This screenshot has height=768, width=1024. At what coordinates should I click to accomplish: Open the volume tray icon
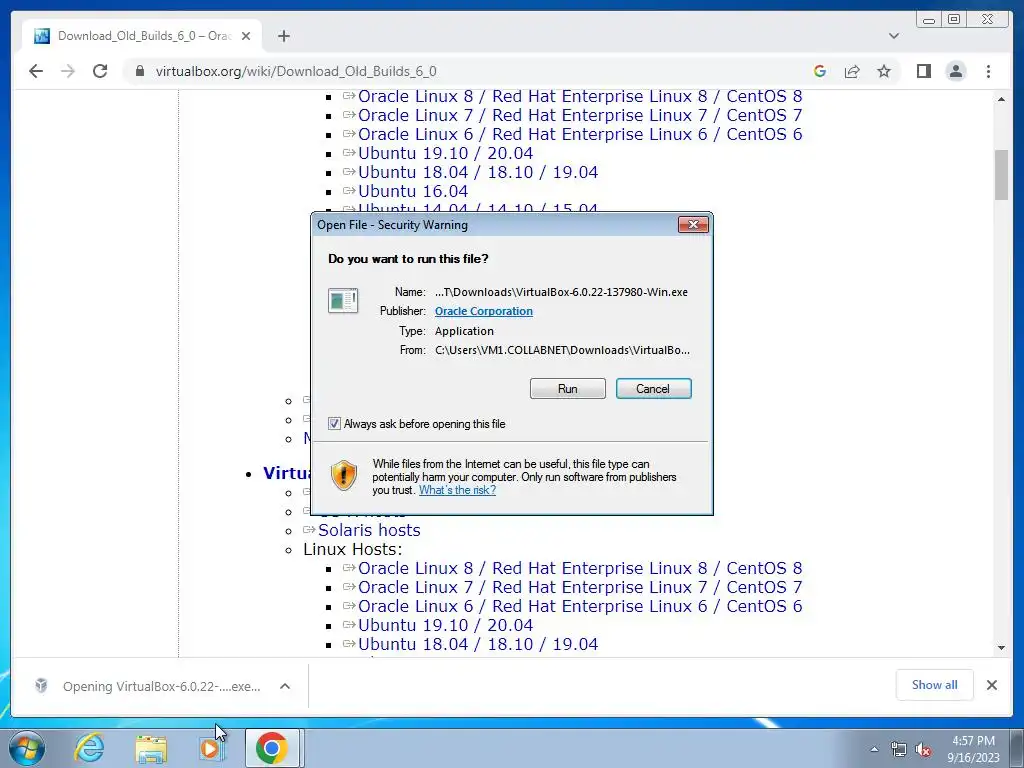pos(923,749)
